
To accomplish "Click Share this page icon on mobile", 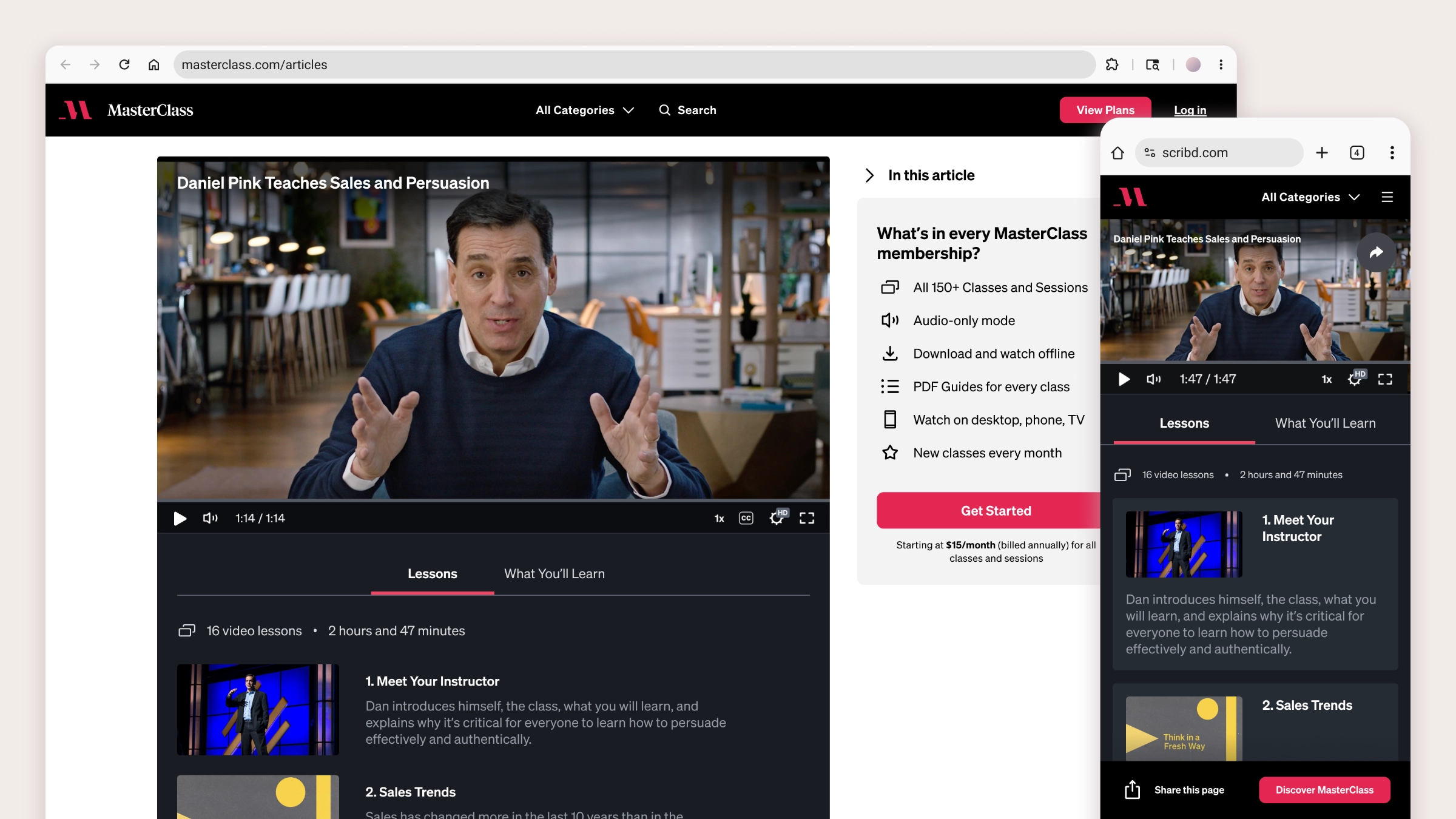I will [1133, 789].
